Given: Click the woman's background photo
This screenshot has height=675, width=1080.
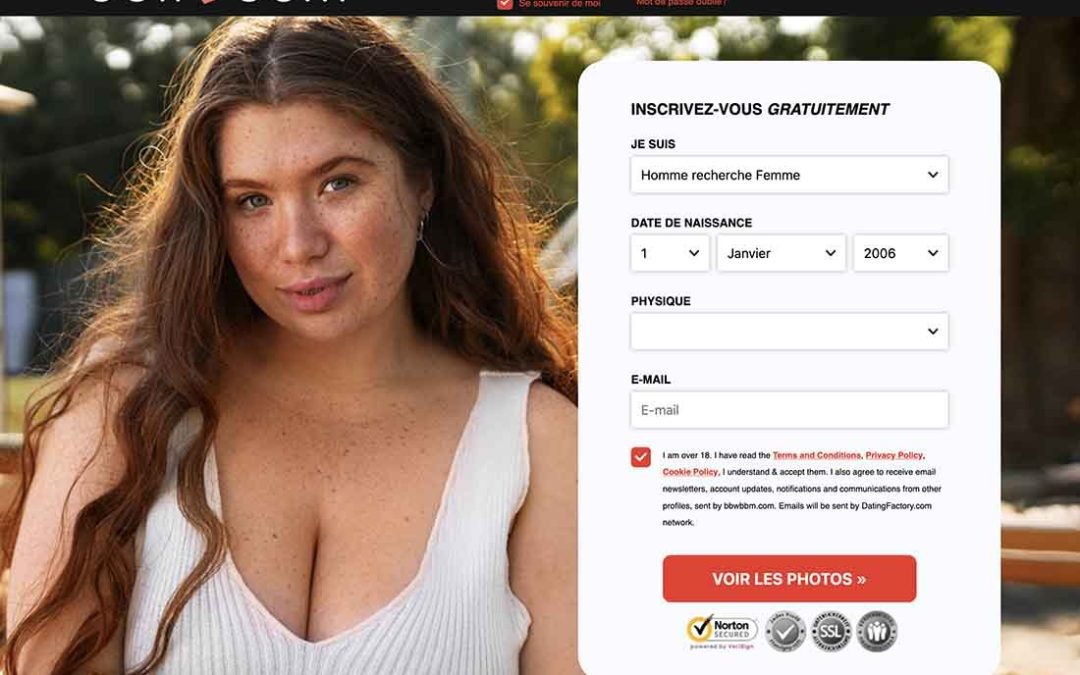Looking at the screenshot, I should tap(289, 344).
